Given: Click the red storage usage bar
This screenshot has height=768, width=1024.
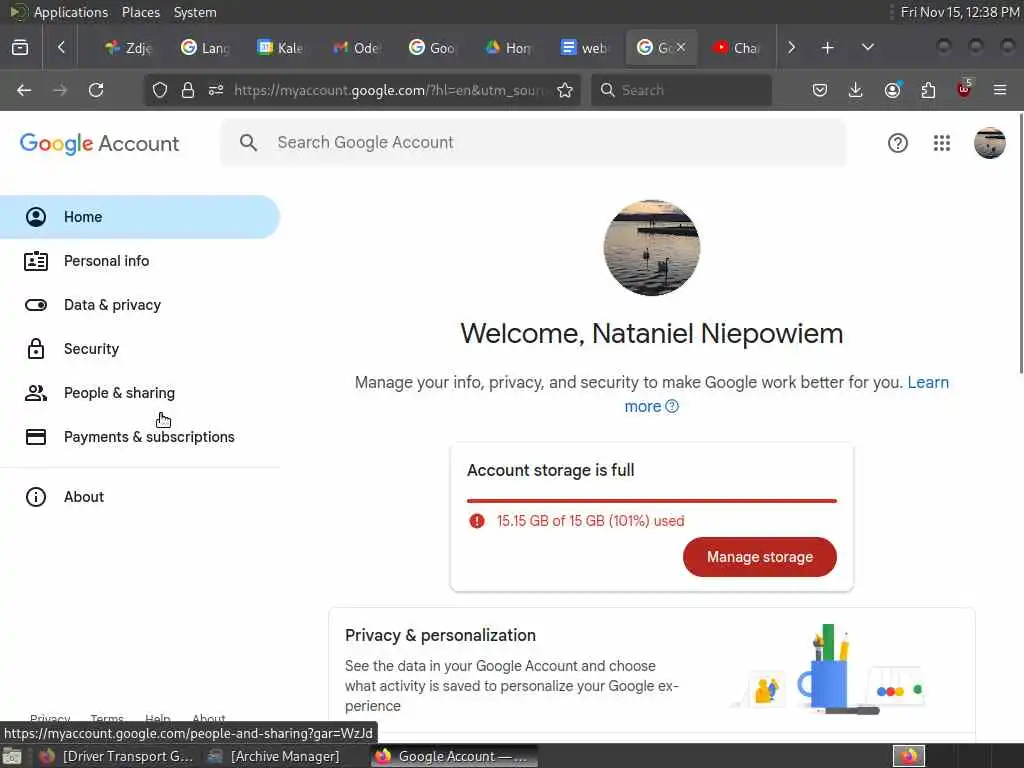Looking at the screenshot, I should tap(652, 501).
